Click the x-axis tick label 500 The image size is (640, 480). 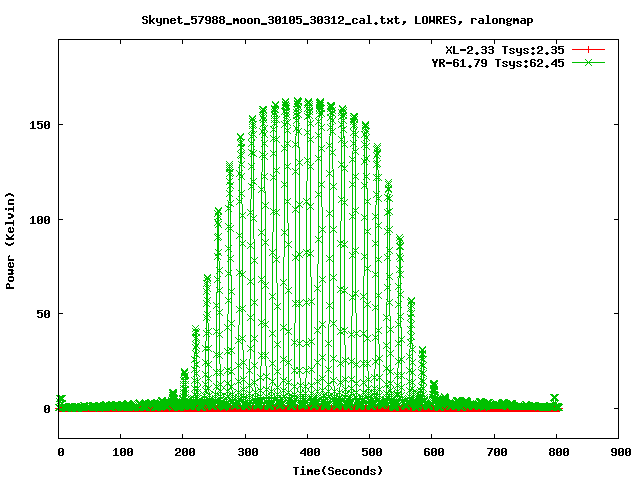coord(371,452)
